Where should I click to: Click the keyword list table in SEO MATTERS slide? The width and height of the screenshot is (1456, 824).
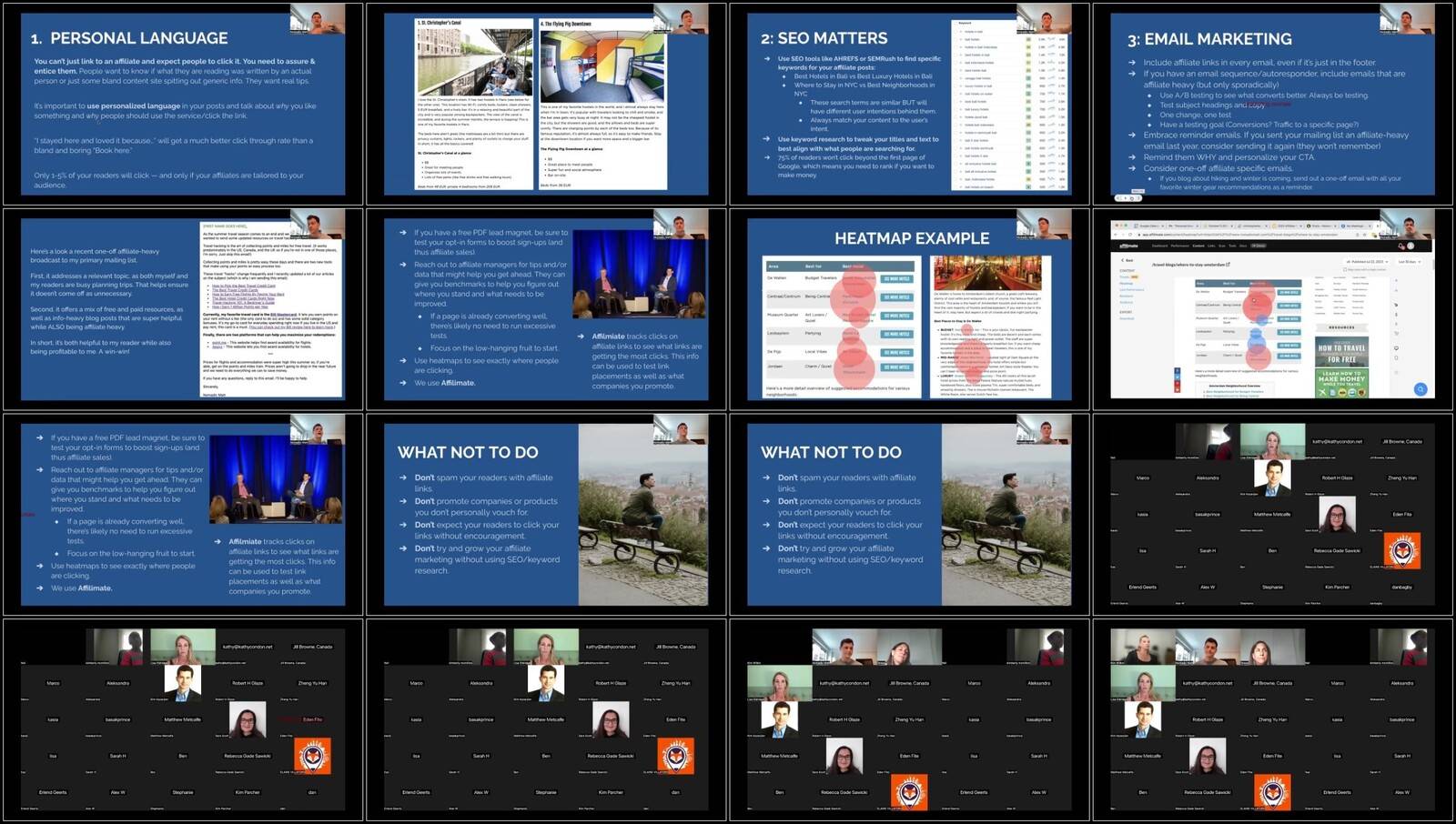click(1010, 105)
